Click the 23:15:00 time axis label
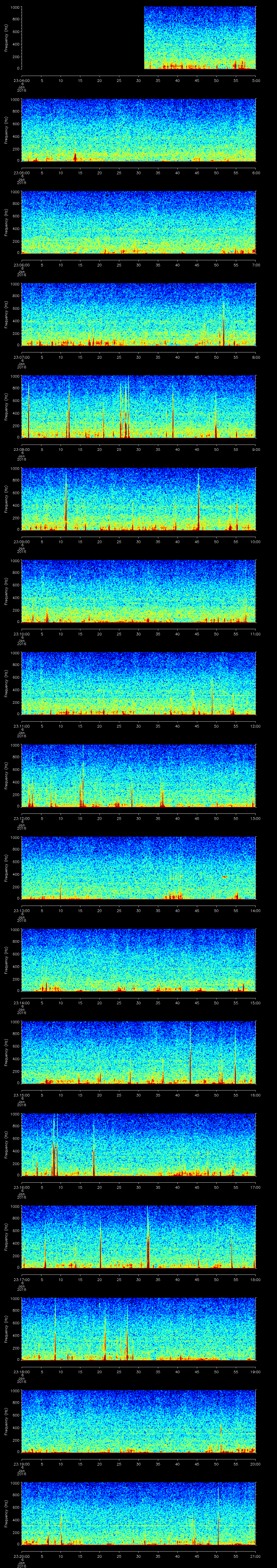Screen dimensions: 277x1568 coord(21,1095)
